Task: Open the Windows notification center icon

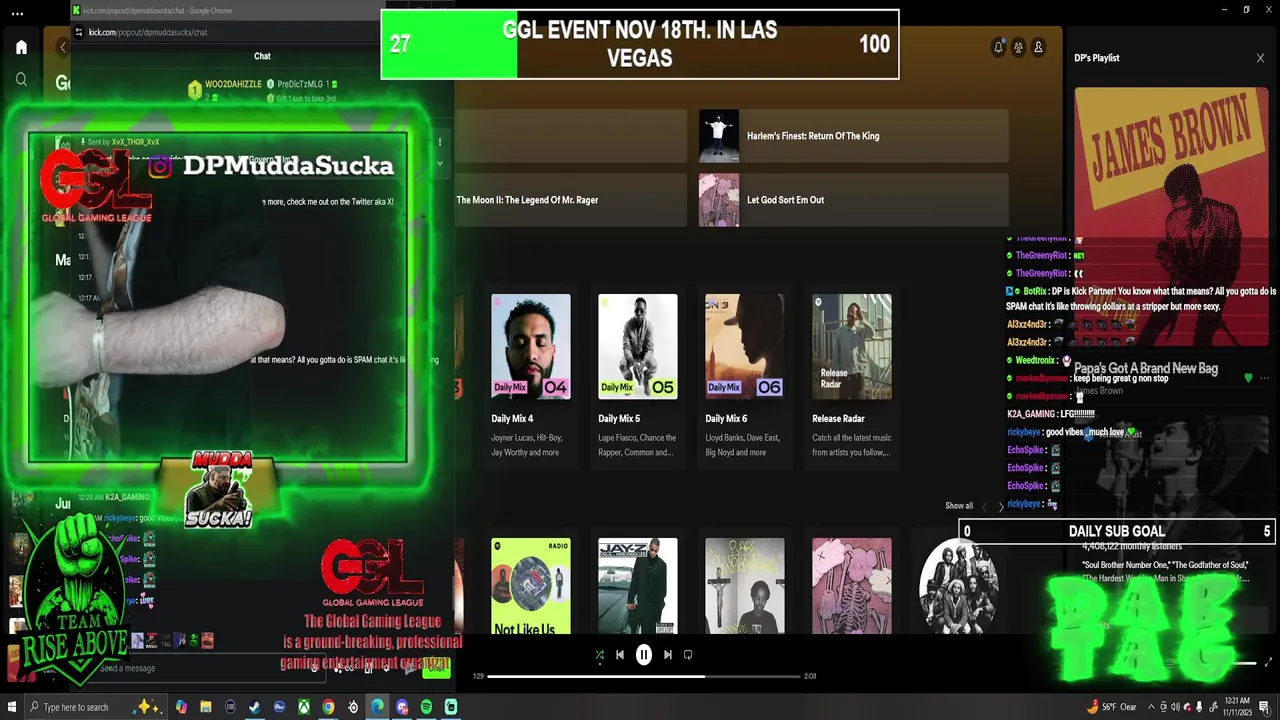Action: (x=1265, y=707)
